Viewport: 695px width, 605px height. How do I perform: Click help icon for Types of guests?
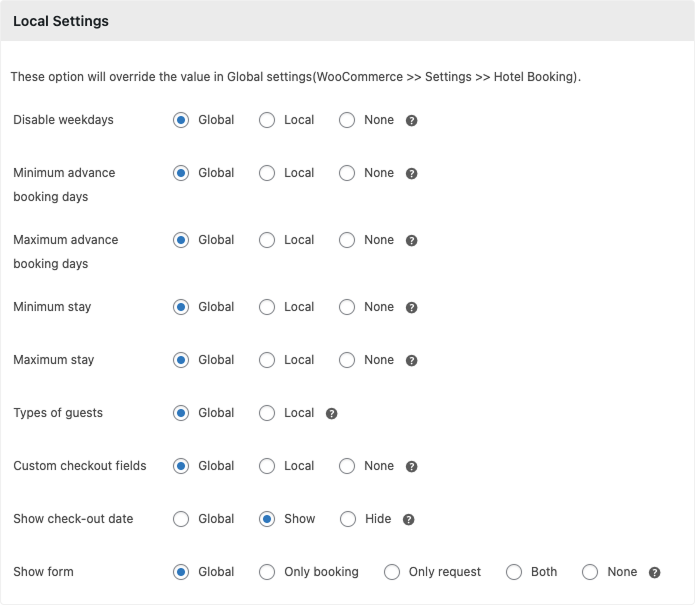pyautogui.click(x=331, y=414)
